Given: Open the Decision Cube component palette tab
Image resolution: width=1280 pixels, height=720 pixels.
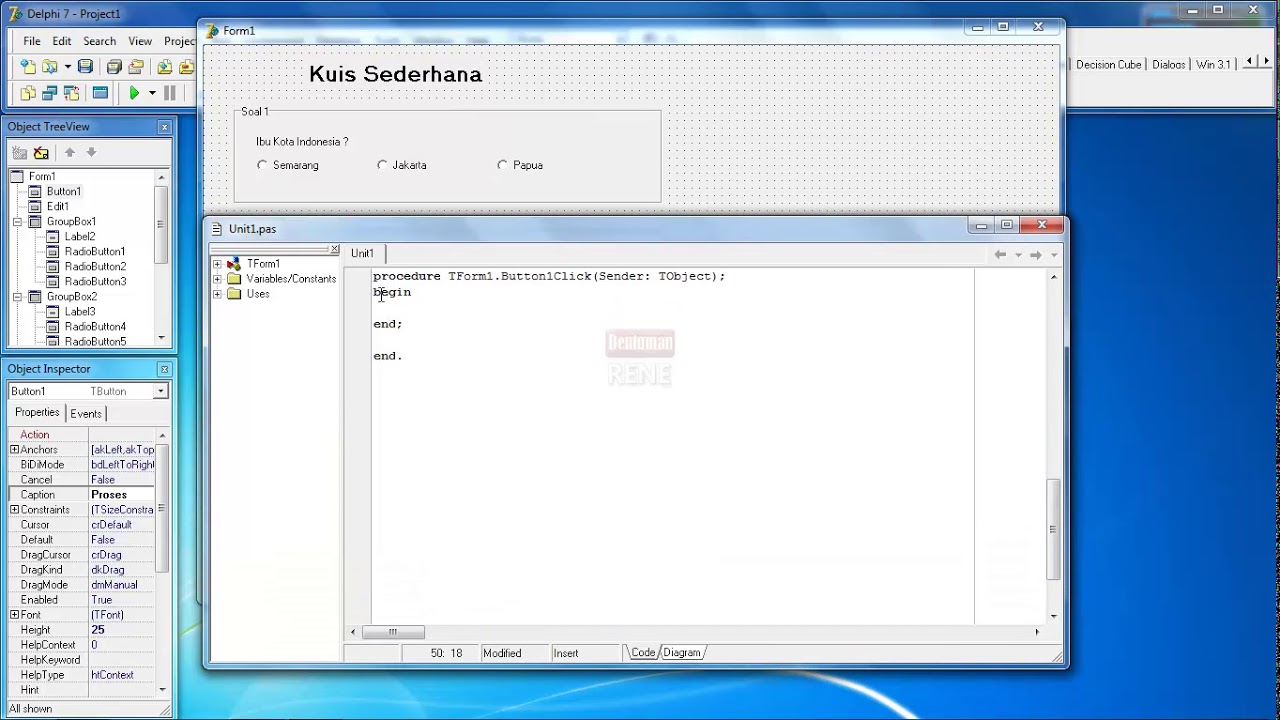Looking at the screenshot, I should 1108,64.
